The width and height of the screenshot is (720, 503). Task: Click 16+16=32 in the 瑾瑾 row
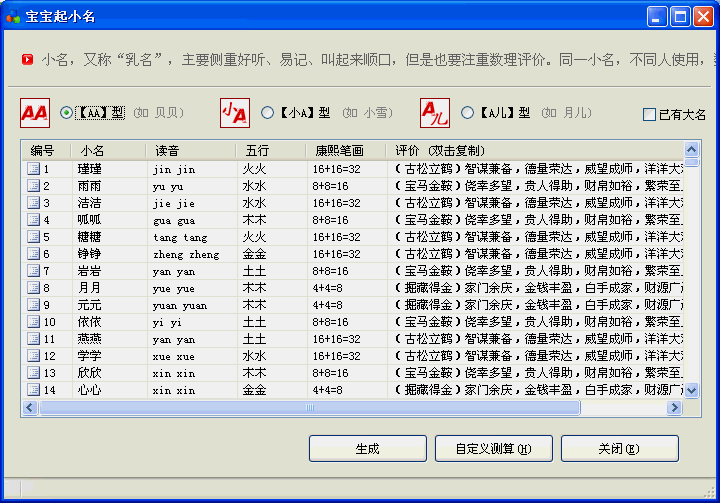(x=337, y=169)
